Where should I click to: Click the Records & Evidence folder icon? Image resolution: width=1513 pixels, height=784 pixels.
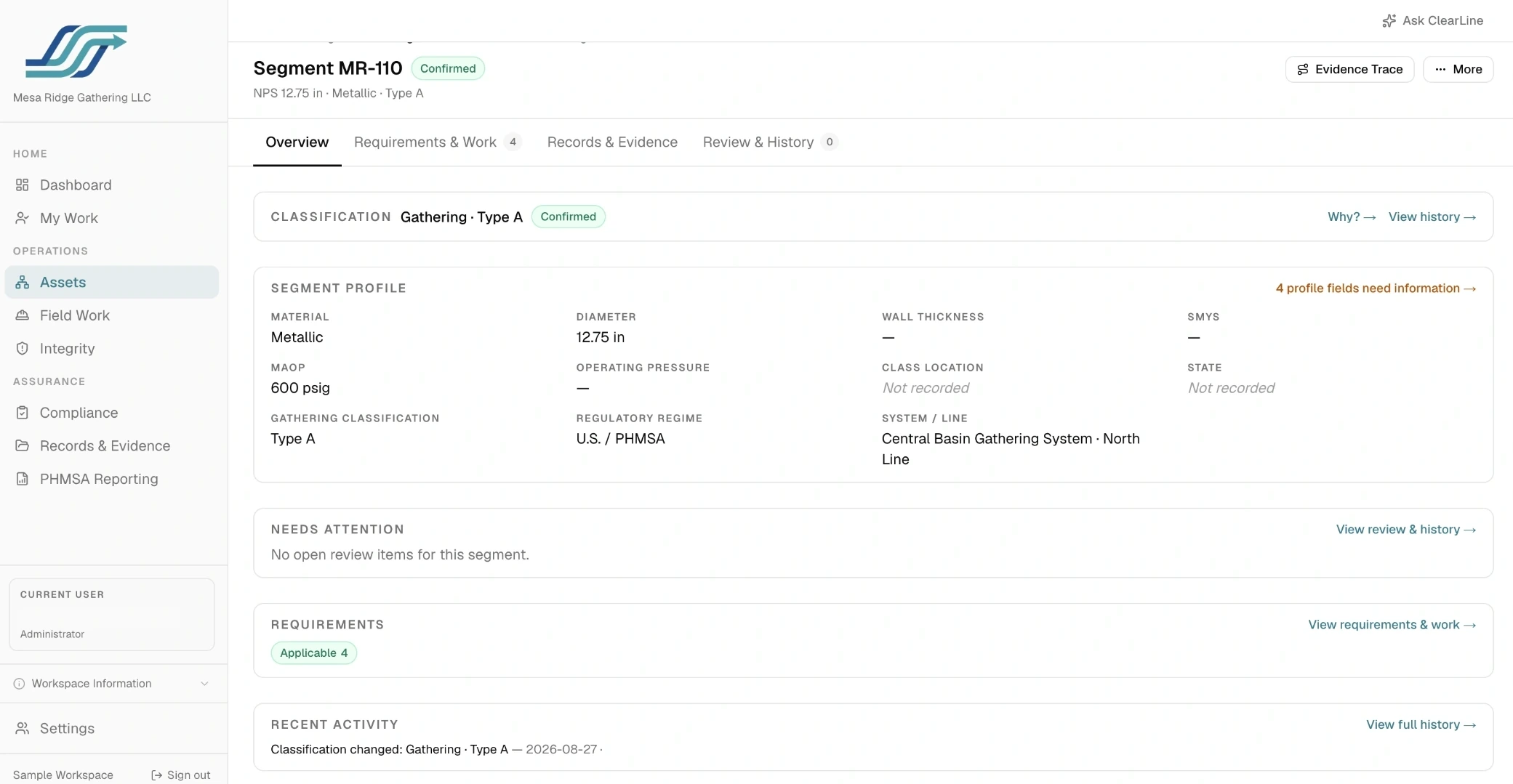tap(23, 445)
